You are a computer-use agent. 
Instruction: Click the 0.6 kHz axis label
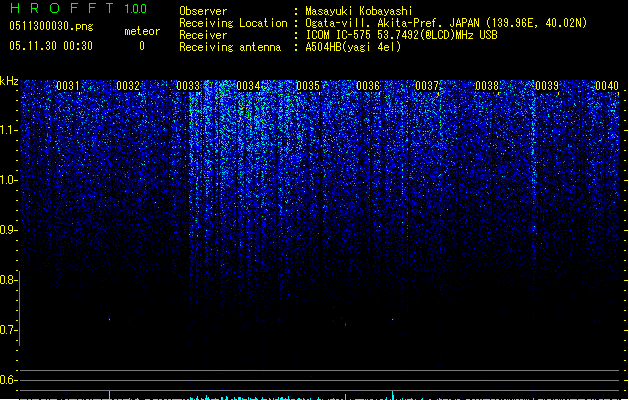(x=8, y=380)
